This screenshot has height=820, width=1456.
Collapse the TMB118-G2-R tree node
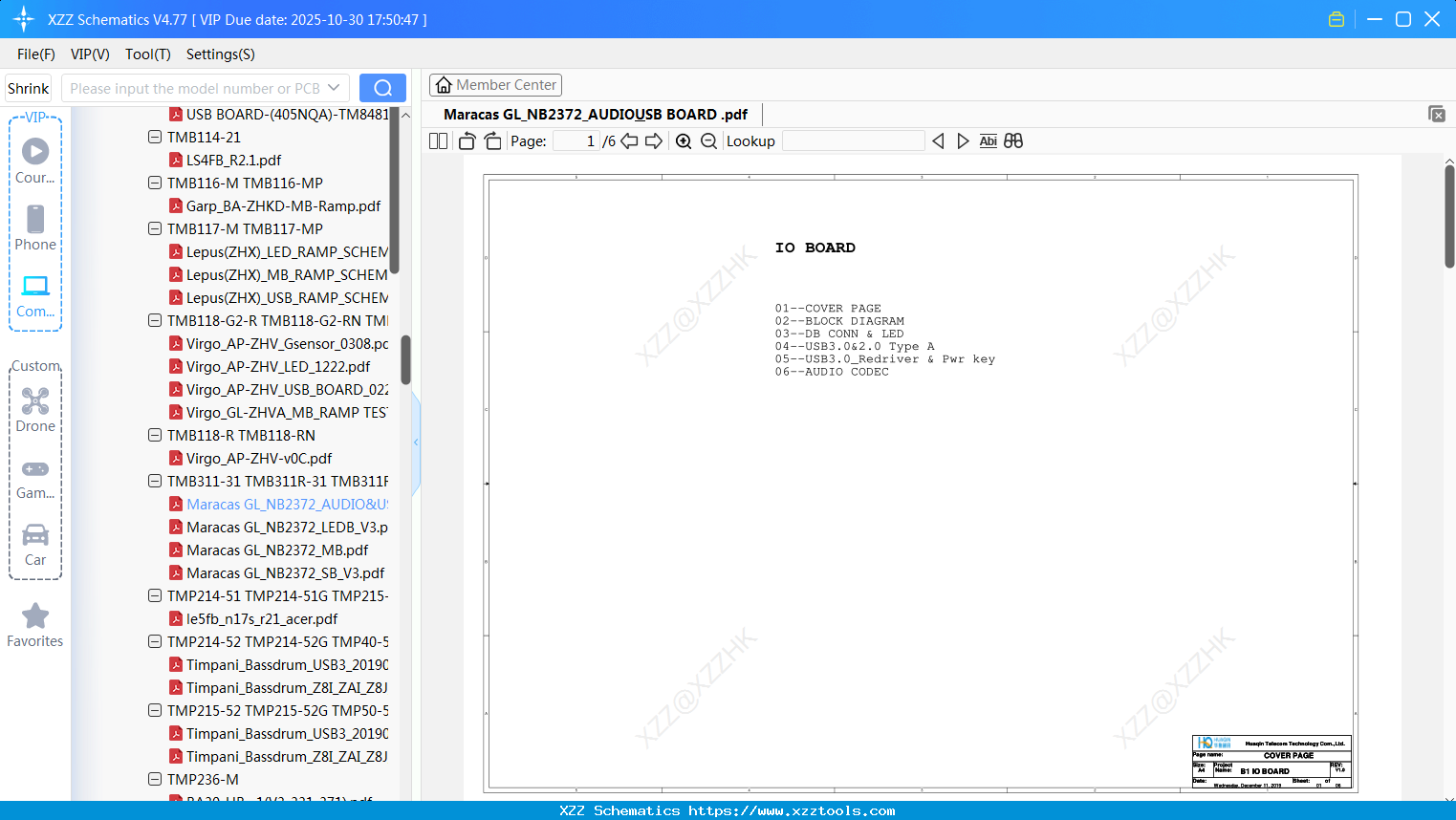click(x=155, y=320)
